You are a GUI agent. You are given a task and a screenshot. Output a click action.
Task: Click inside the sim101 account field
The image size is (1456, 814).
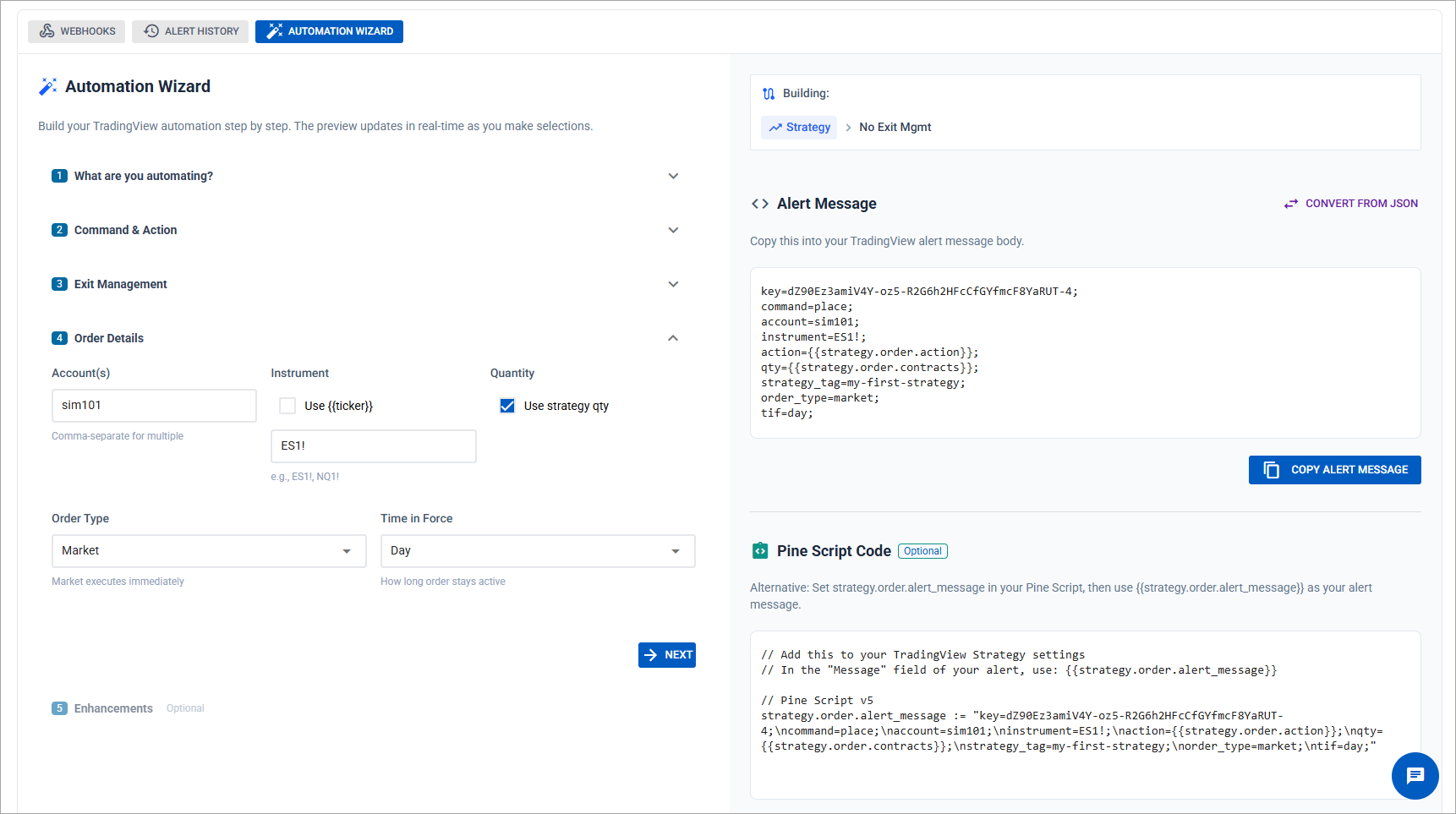point(153,405)
